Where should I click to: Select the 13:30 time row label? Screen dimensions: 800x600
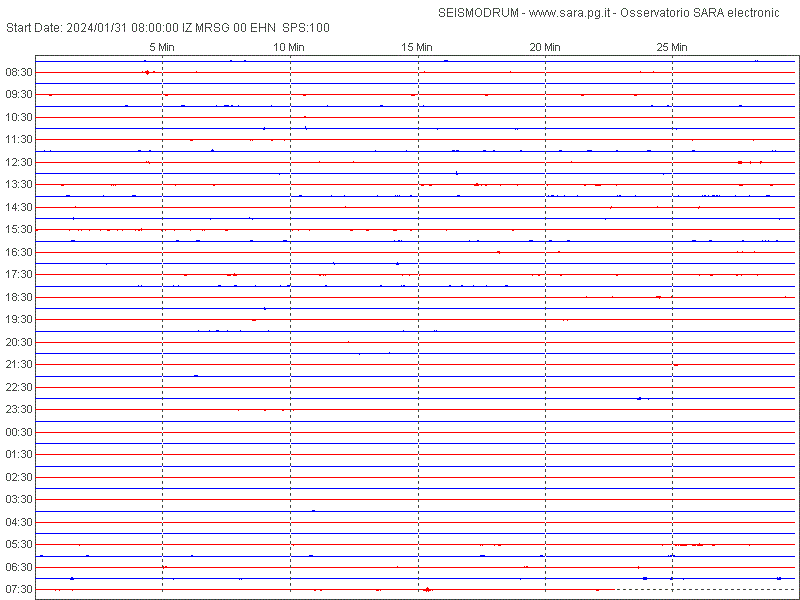[x=19, y=185]
